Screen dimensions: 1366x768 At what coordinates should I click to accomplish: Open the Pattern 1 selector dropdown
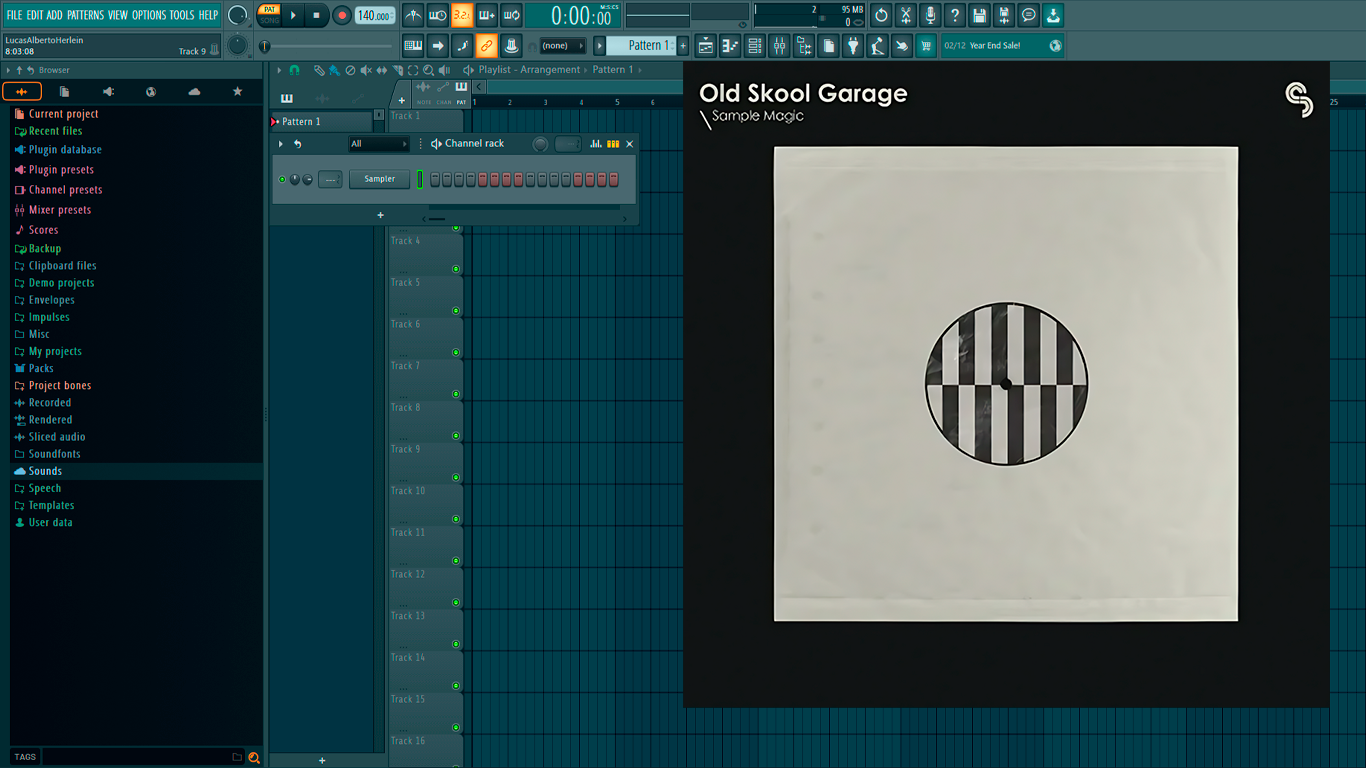point(642,45)
